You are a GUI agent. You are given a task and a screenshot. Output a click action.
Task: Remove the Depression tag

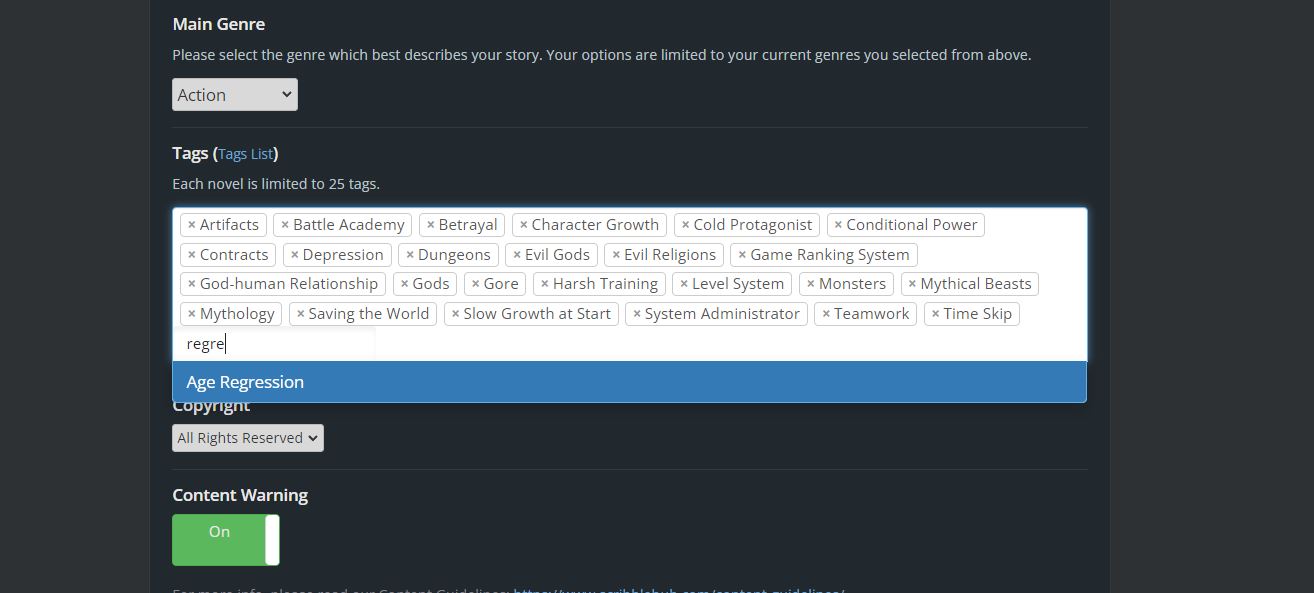click(x=295, y=255)
